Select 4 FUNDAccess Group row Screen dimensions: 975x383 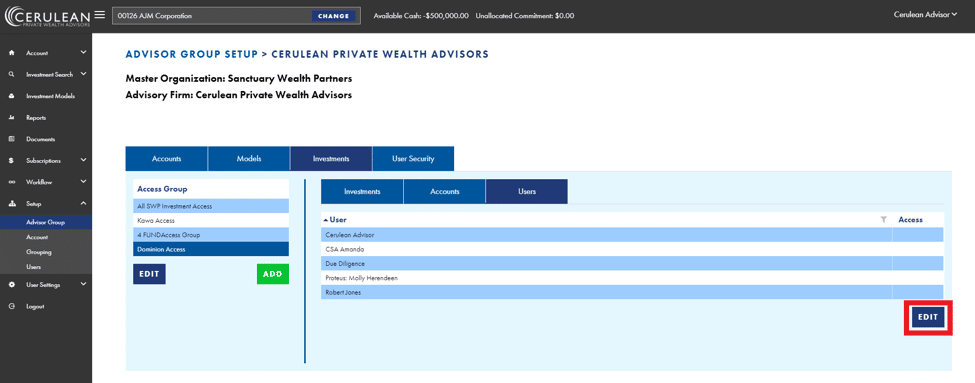tap(211, 234)
